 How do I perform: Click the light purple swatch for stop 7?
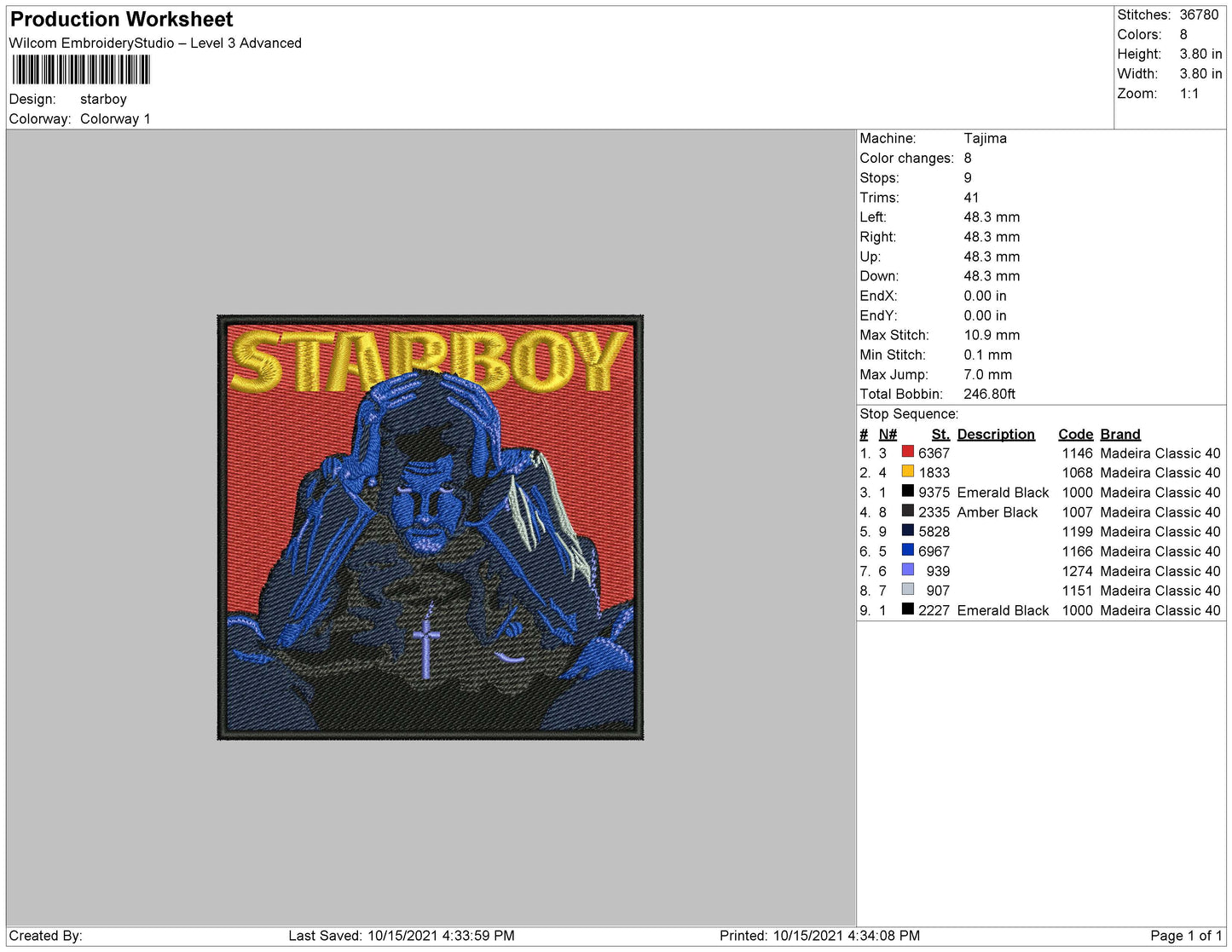click(x=908, y=569)
